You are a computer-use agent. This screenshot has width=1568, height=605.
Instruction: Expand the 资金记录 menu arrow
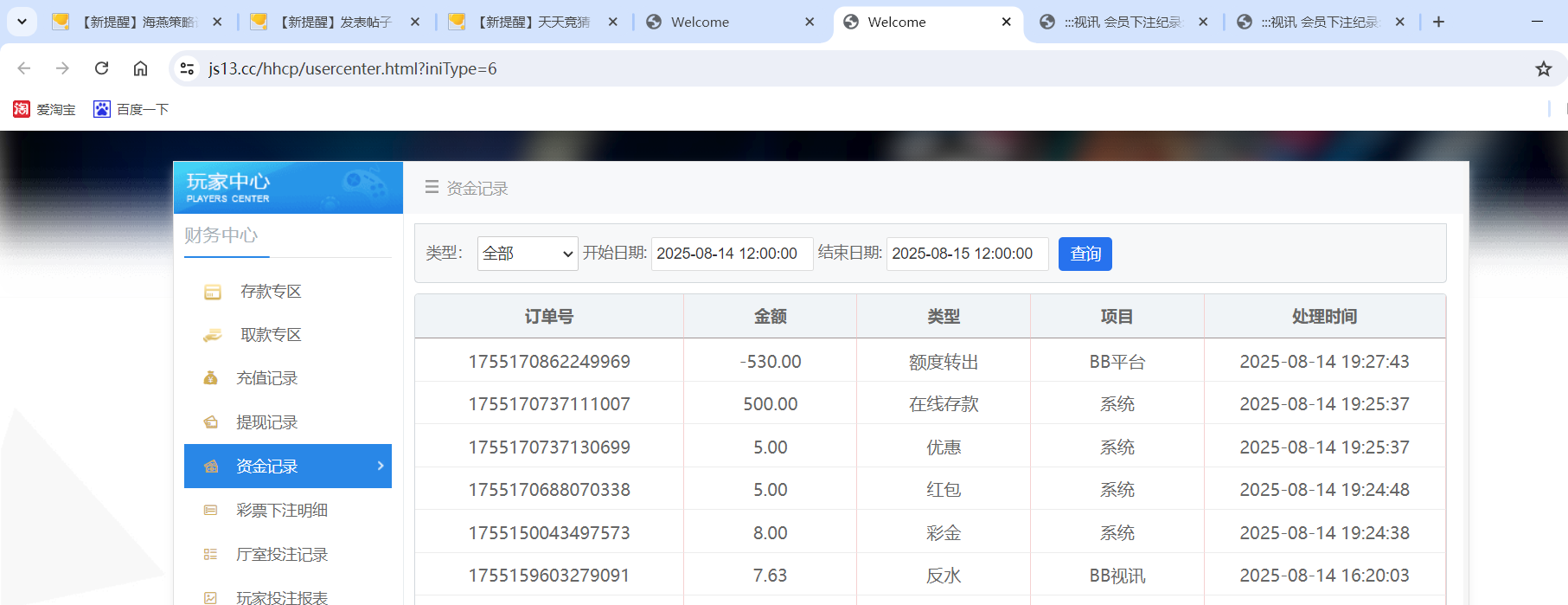(x=381, y=466)
